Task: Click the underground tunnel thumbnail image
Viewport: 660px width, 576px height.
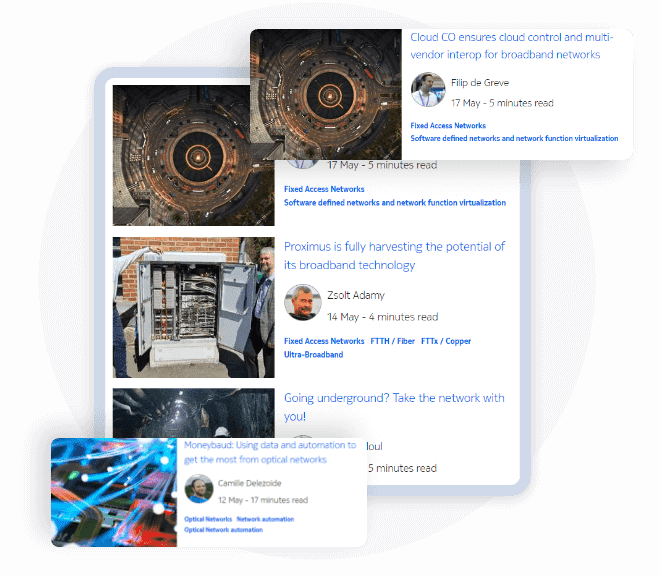Action: (192, 410)
